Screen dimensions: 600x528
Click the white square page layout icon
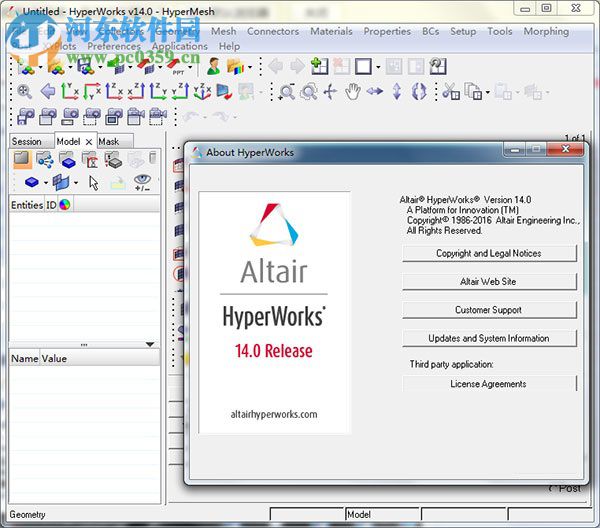tap(363, 67)
